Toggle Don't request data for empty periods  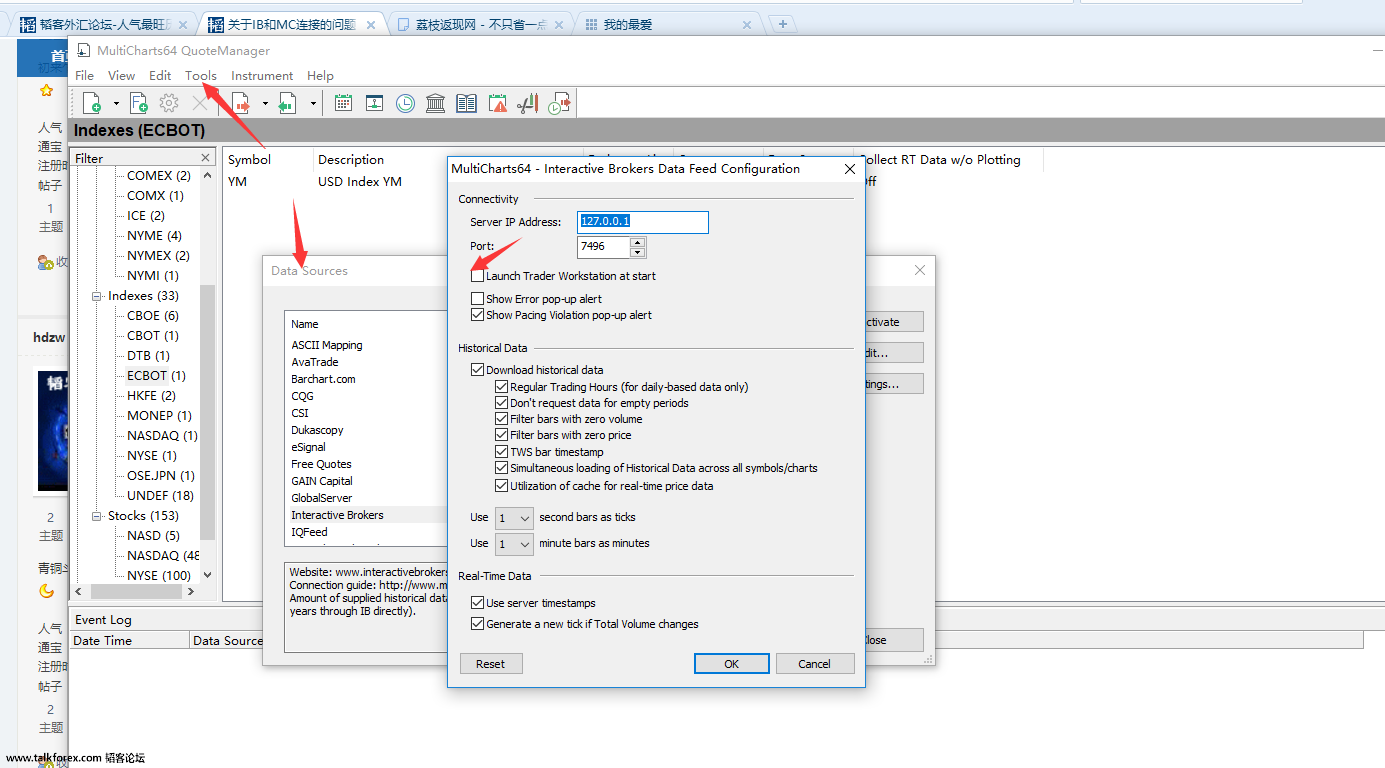pos(502,403)
